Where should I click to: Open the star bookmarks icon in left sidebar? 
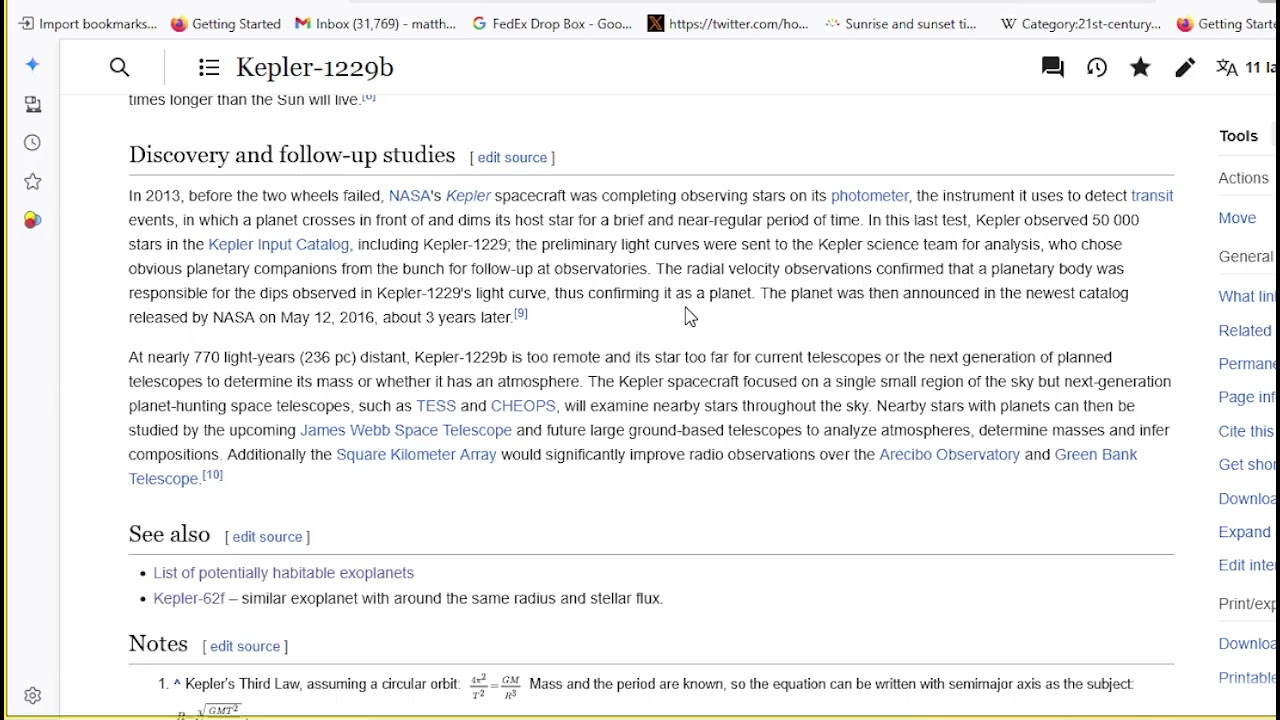pyautogui.click(x=32, y=182)
